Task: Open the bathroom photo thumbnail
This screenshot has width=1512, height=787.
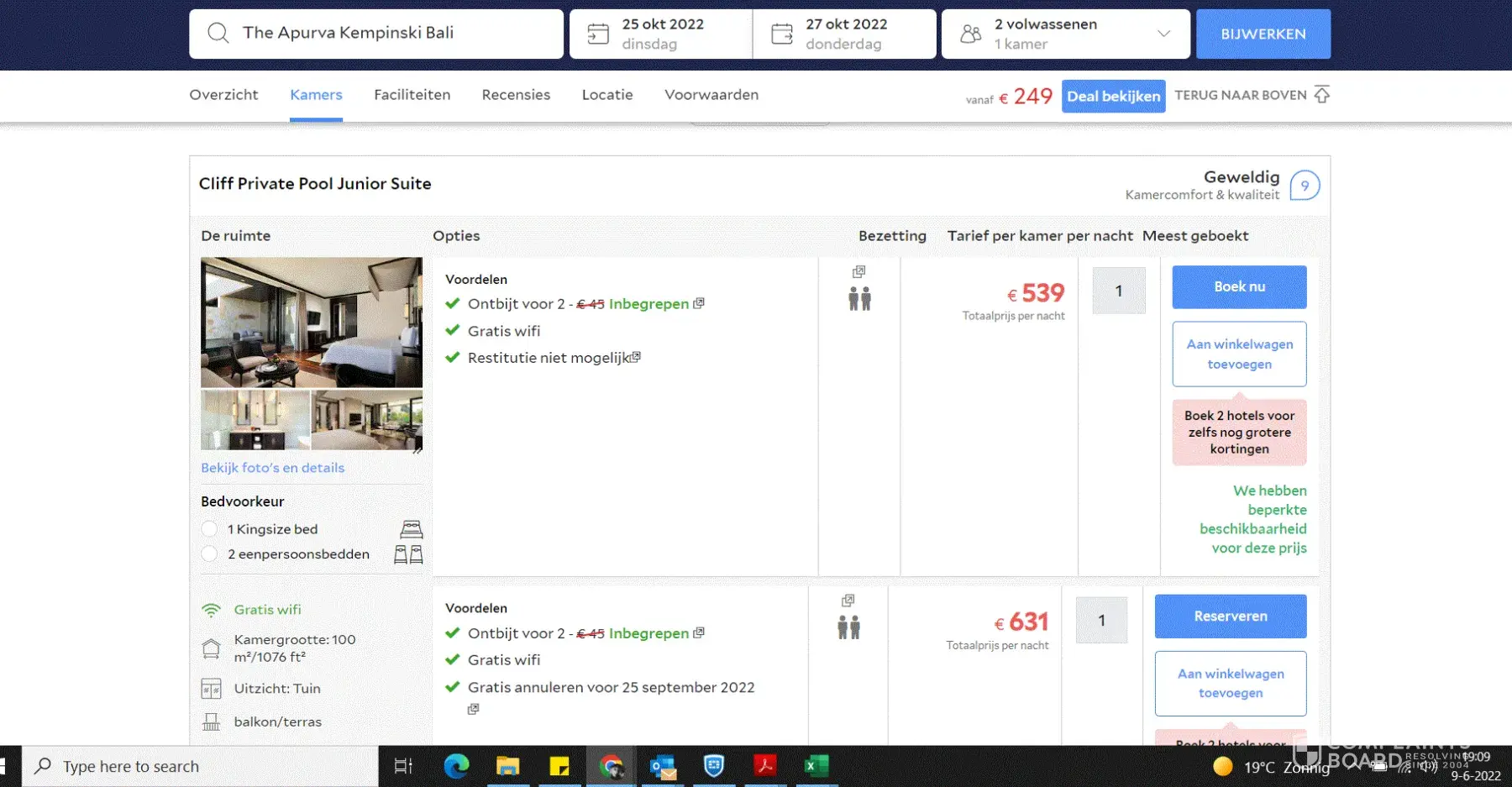Action: [x=255, y=420]
